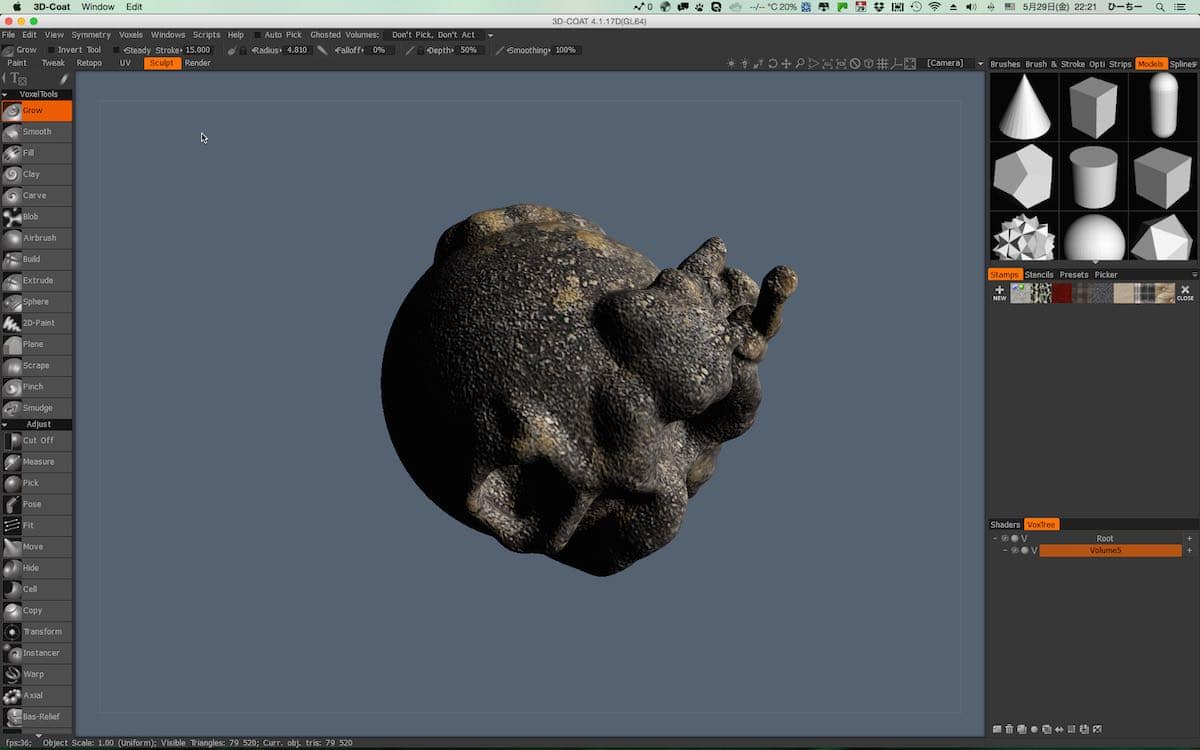Click the grid icon in viewport toolbar
The width and height of the screenshot is (1200, 750).
(881, 64)
